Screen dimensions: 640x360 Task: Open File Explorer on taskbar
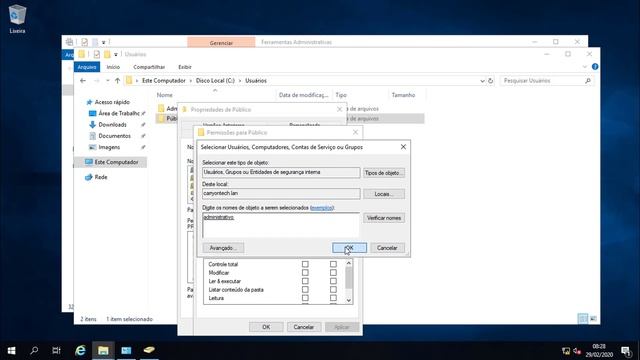point(103,350)
